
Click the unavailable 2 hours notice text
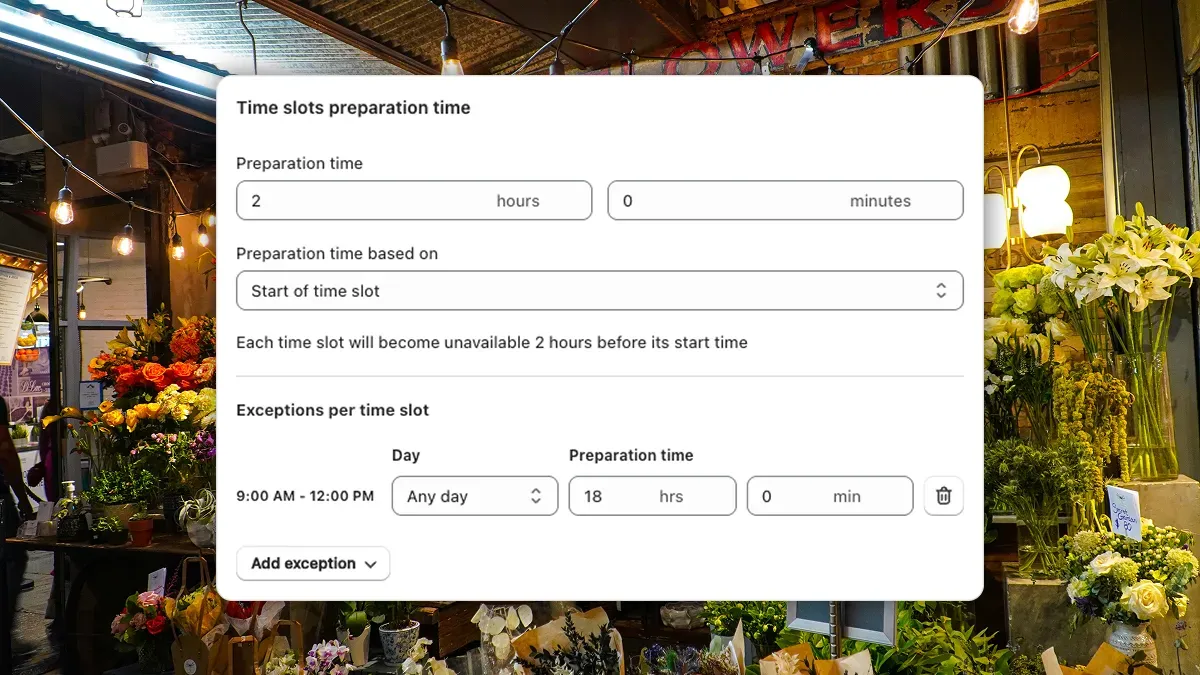pyautogui.click(x=491, y=342)
